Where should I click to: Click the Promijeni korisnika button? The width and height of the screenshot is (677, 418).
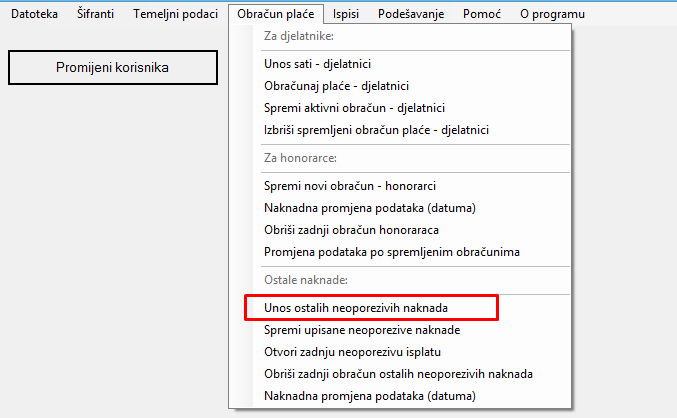(112, 68)
